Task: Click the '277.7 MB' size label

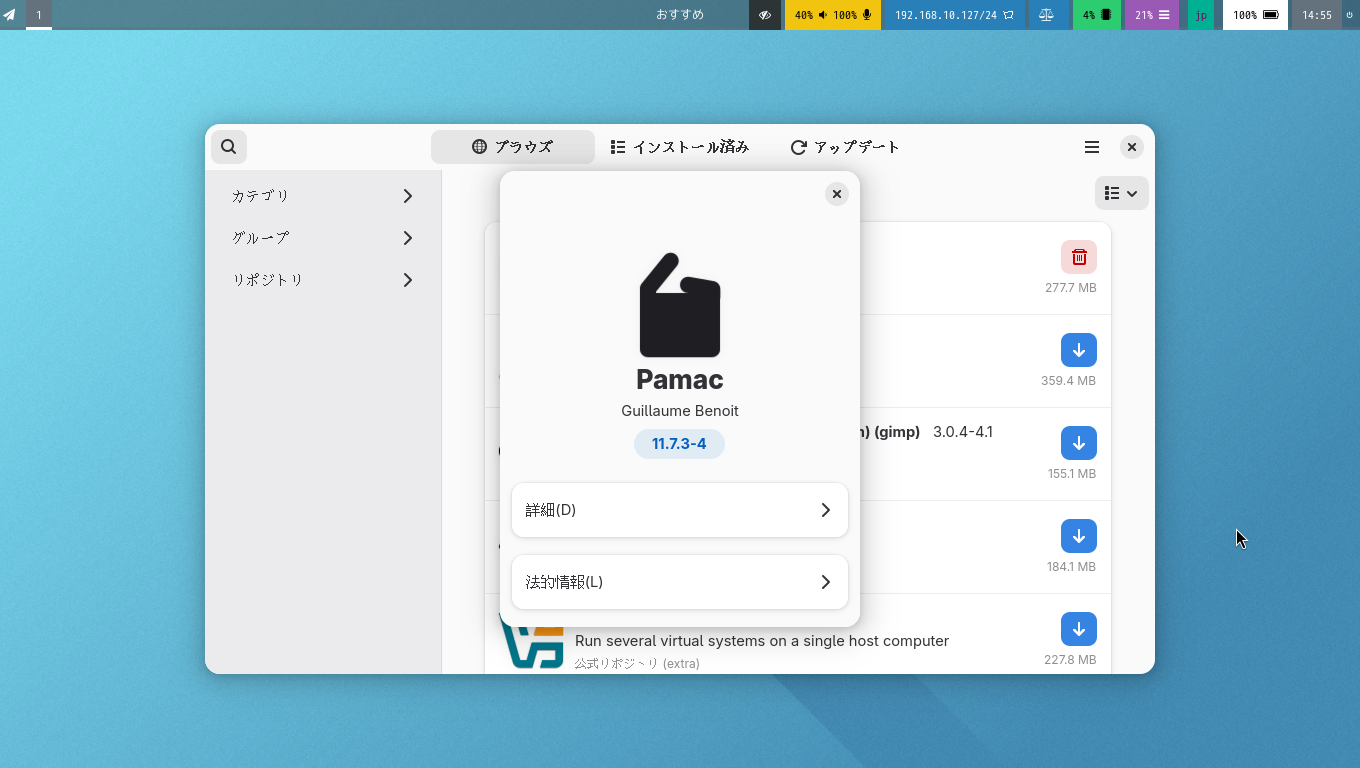Action: 1071,288
